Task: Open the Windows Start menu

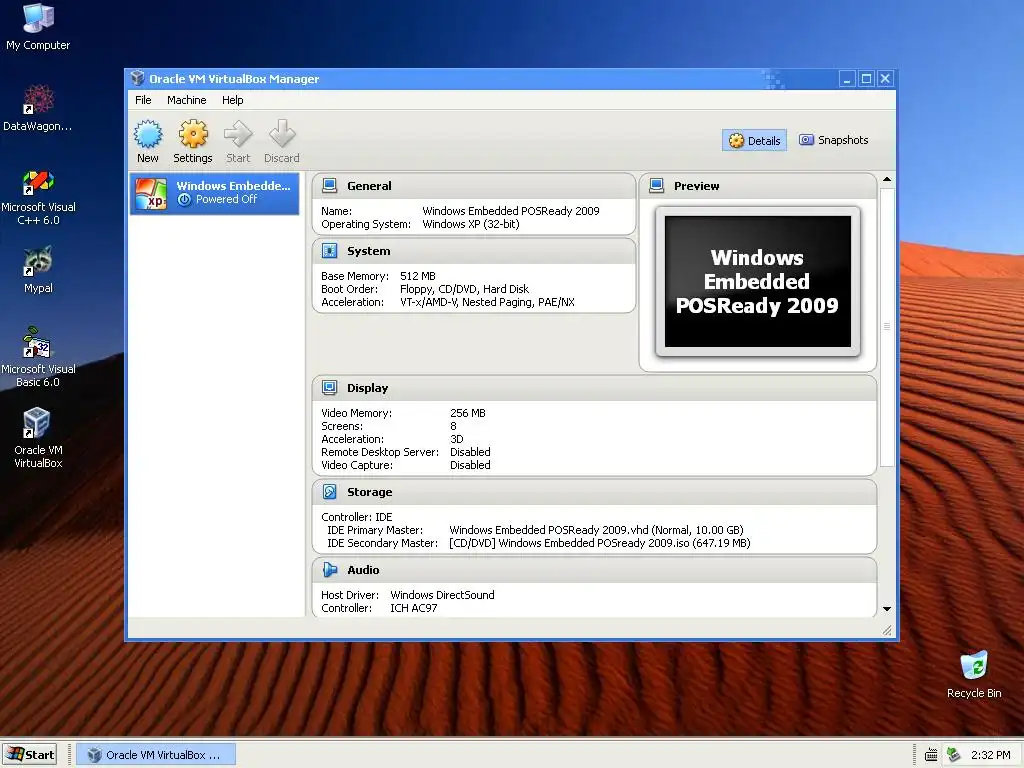Action: pos(30,755)
